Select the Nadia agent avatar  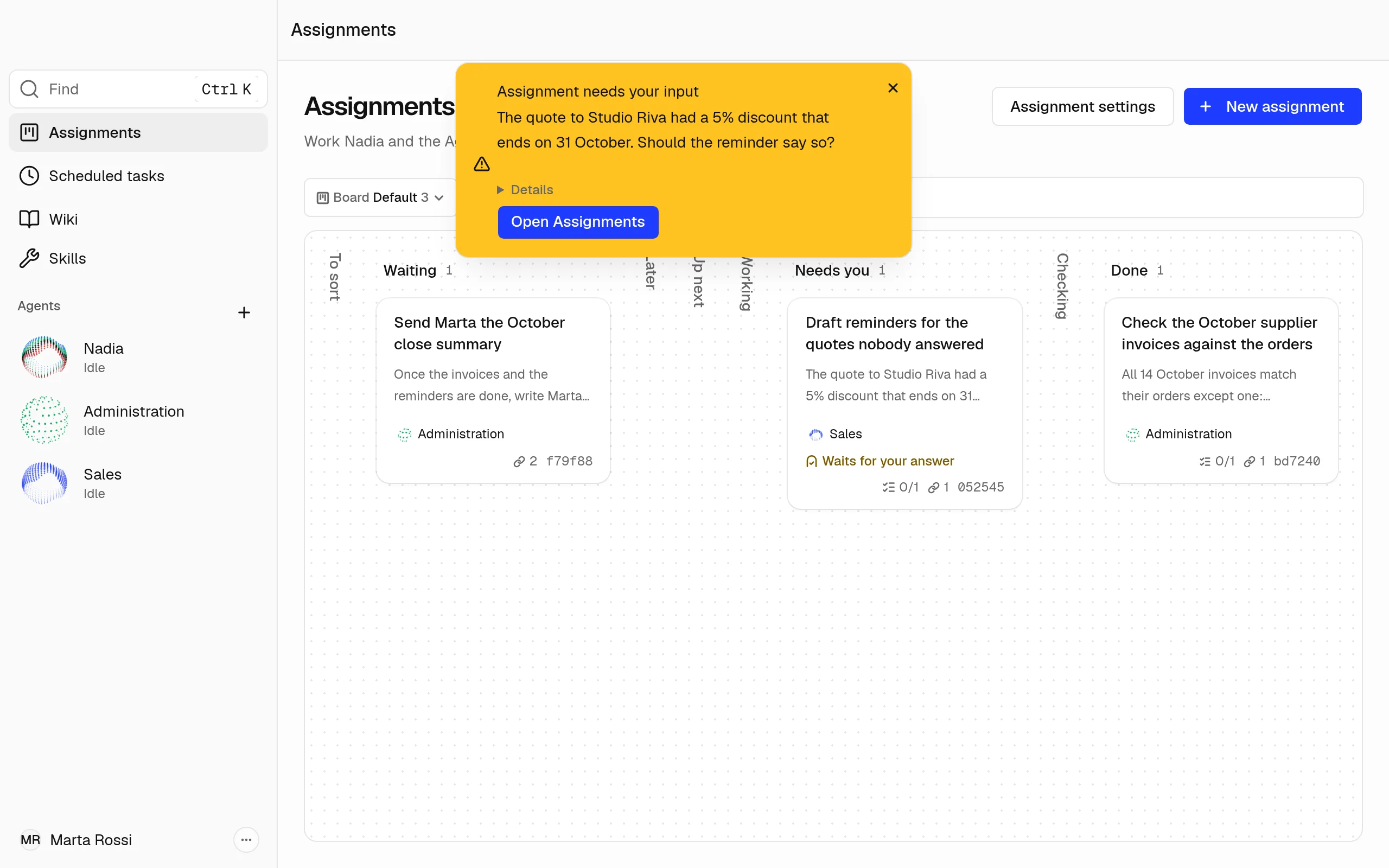(44, 357)
